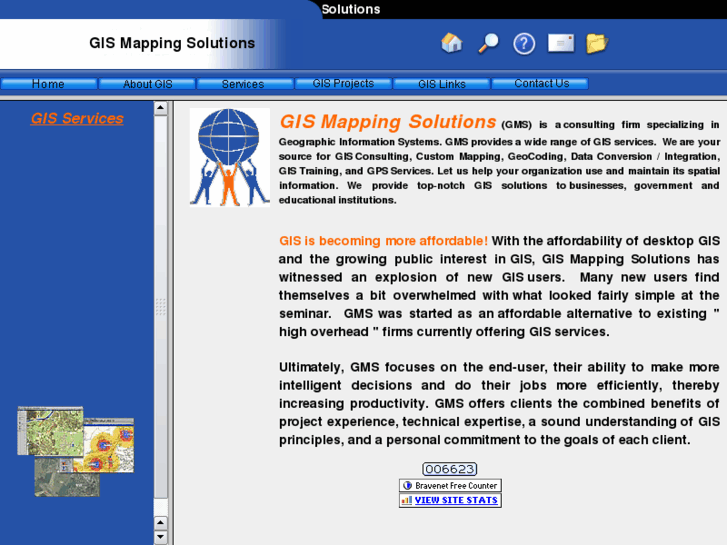Open search with the magnifying glass icon

pyautogui.click(x=488, y=44)
